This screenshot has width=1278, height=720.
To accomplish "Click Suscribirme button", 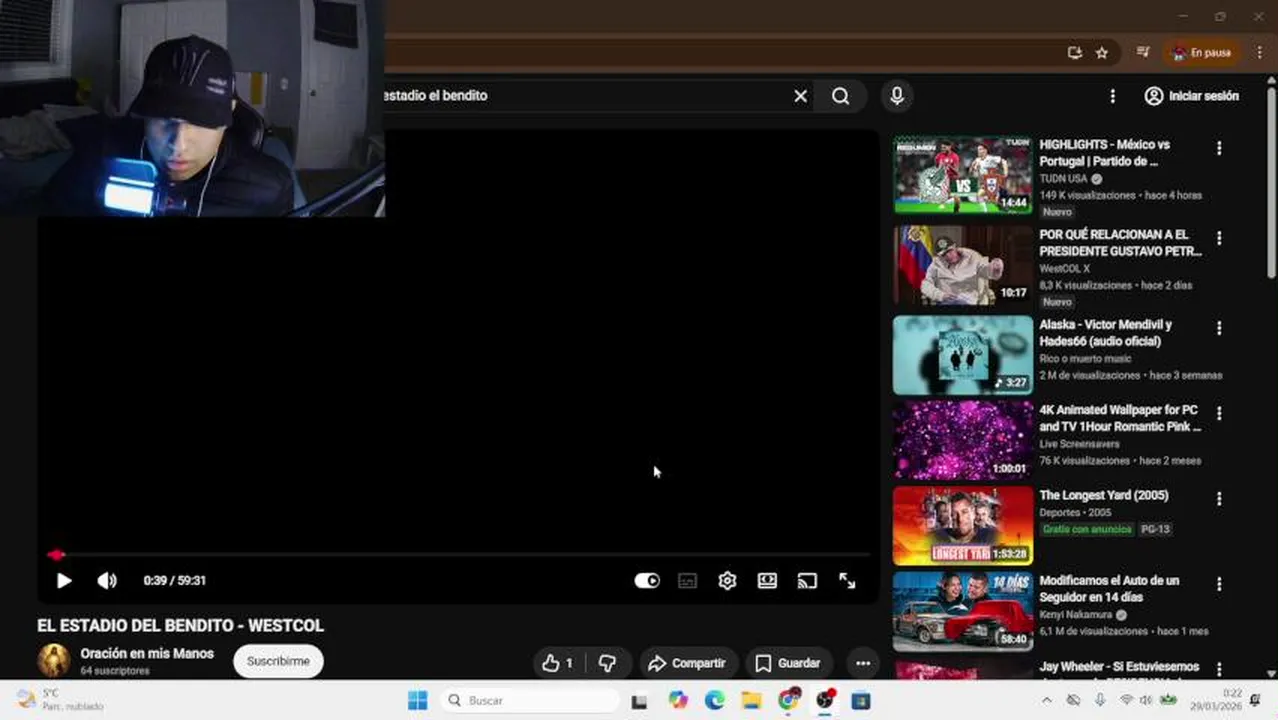I will [x=278, y=661].
